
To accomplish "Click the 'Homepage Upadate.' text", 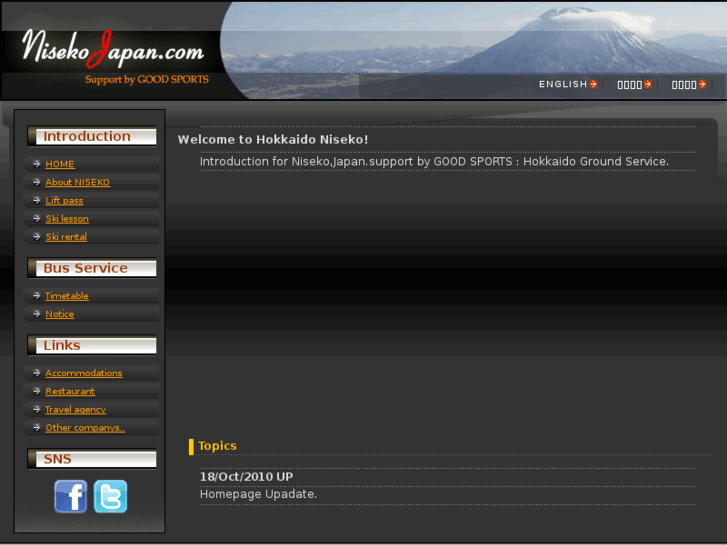I will coord(258,494).
